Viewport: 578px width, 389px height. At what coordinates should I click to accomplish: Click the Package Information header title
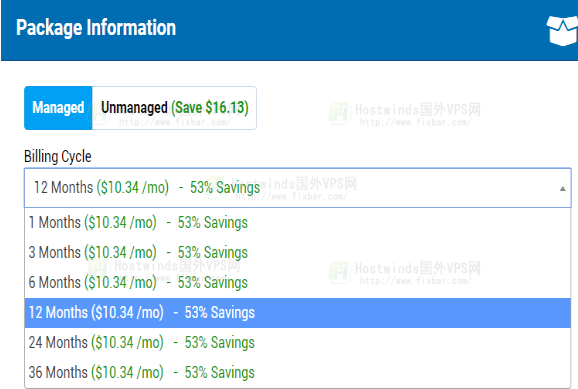[96, 28]
